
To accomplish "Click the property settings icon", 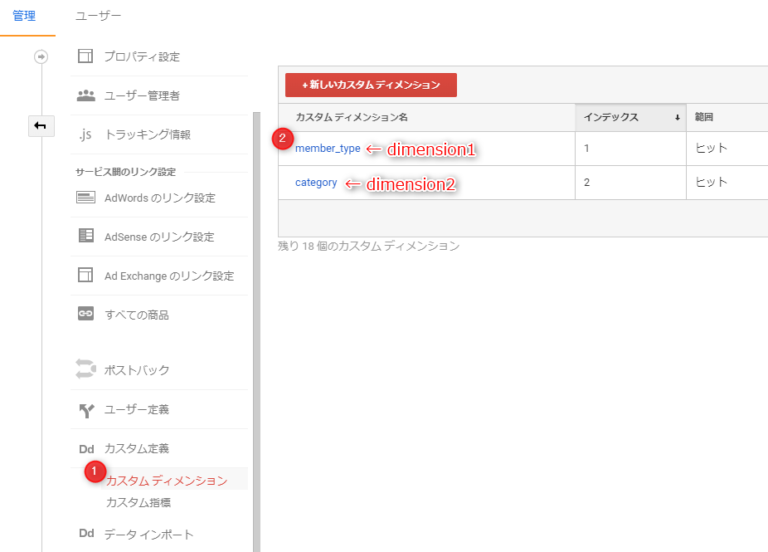I will (86, 56).
